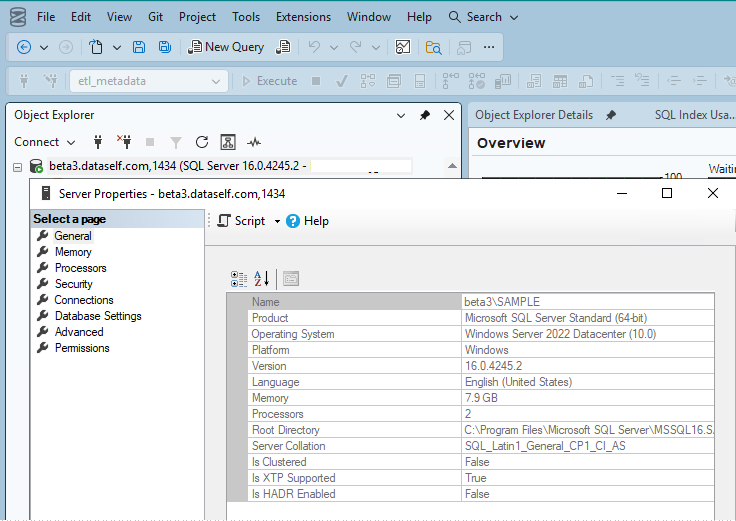Open the Project menu
736x521 pixels.
pyautogui.click(x=197, y=17)
